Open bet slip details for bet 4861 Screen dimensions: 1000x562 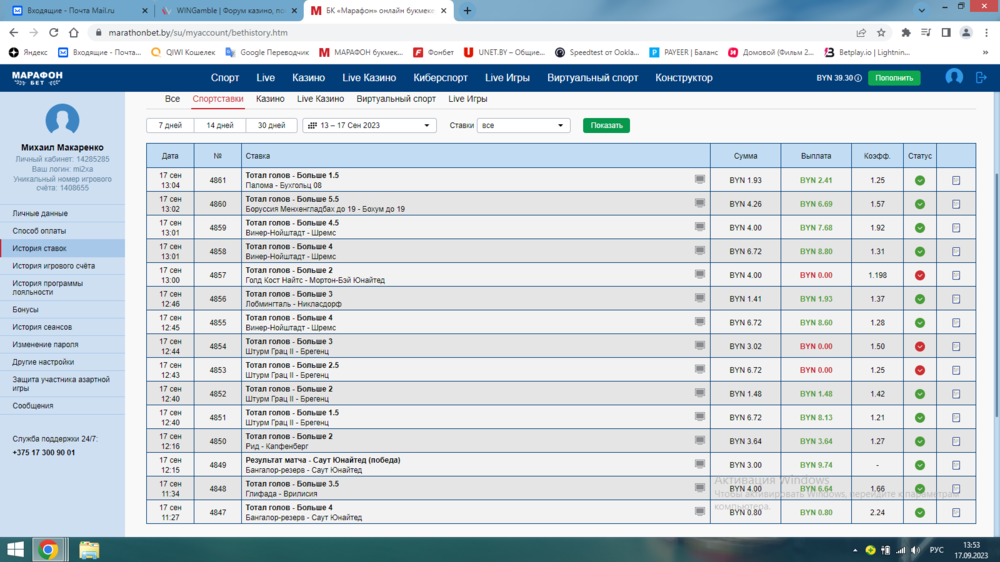click(956, 181)
